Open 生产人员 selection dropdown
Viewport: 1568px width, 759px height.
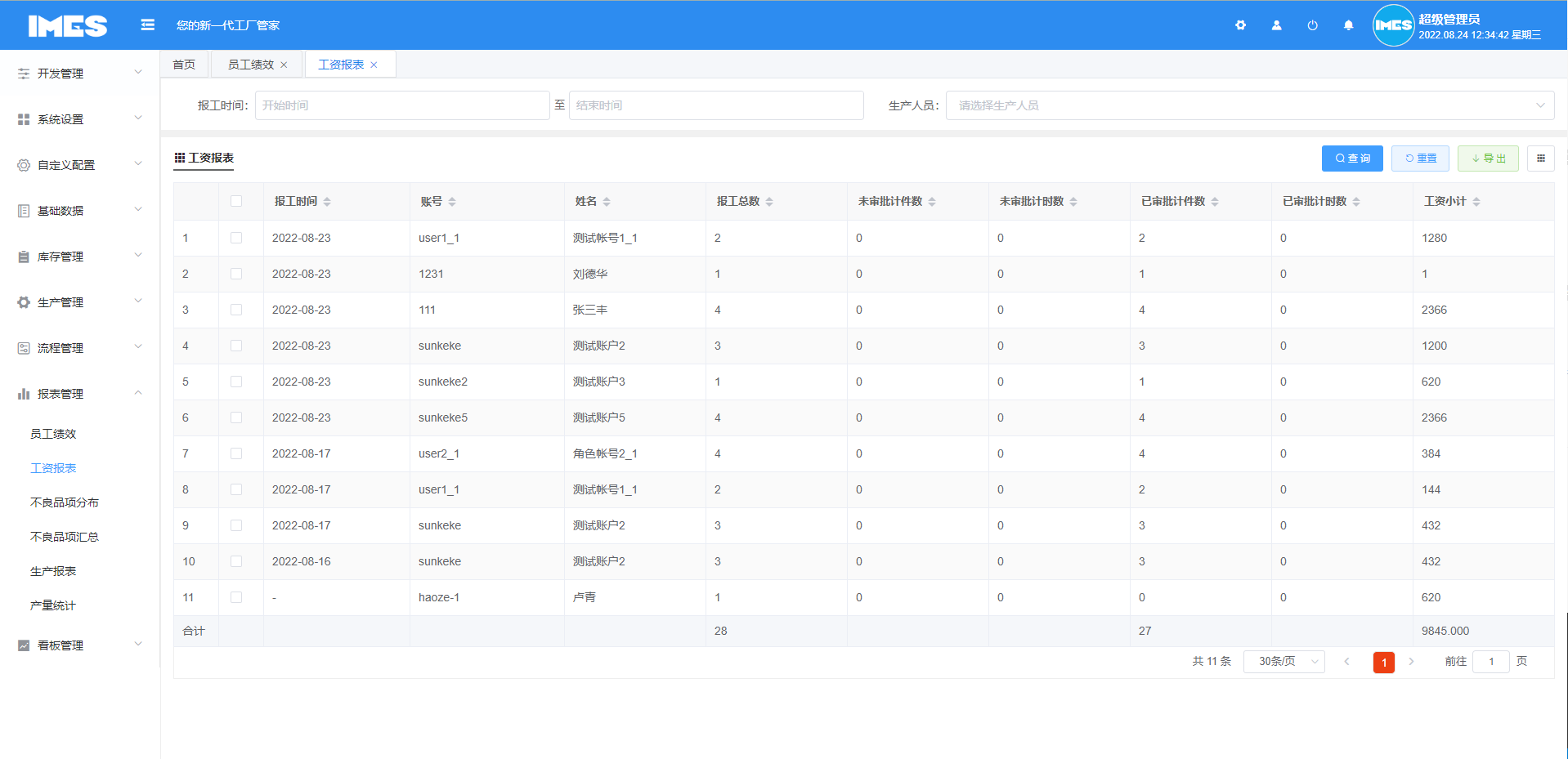1250,105
